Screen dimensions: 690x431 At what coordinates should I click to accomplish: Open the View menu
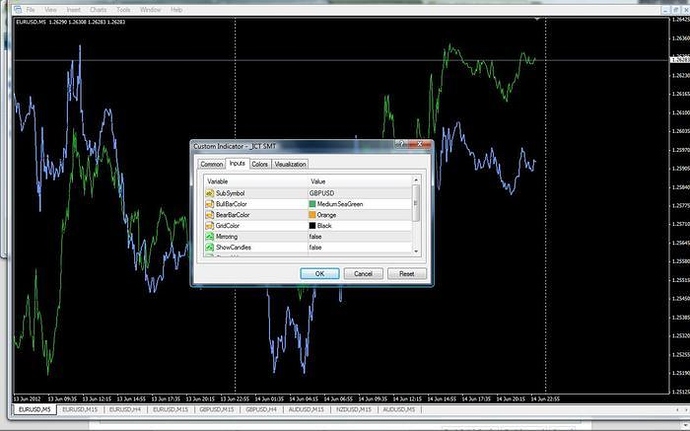coord(51,9)
